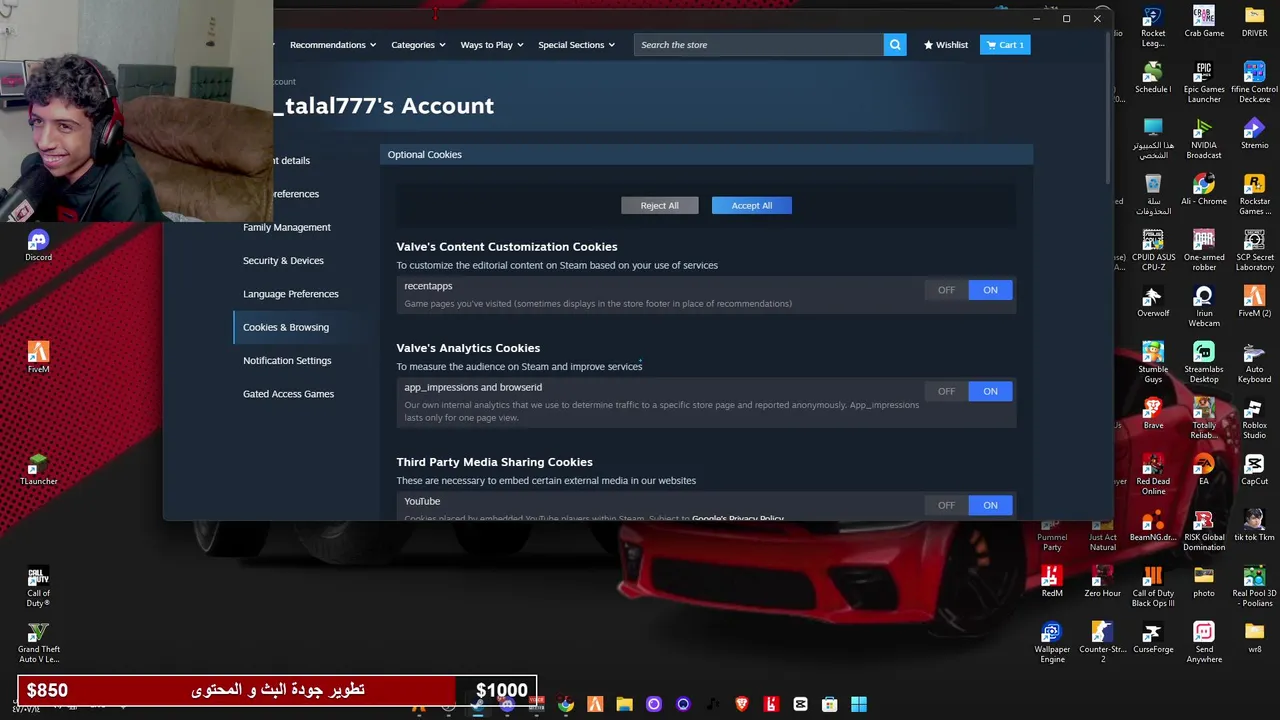The width and height of the screenshot is (1280, 720).
Task: Open the Ali - Chrome desktop shortcut
Action: click(1204, 190)
